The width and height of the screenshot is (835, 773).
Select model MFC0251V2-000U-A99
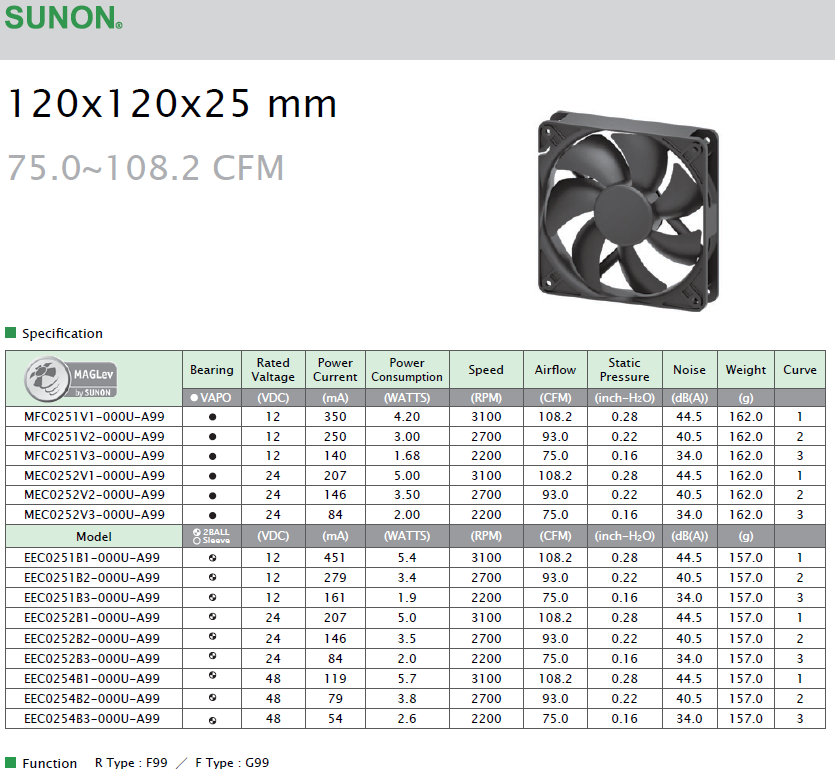[94, 437]
